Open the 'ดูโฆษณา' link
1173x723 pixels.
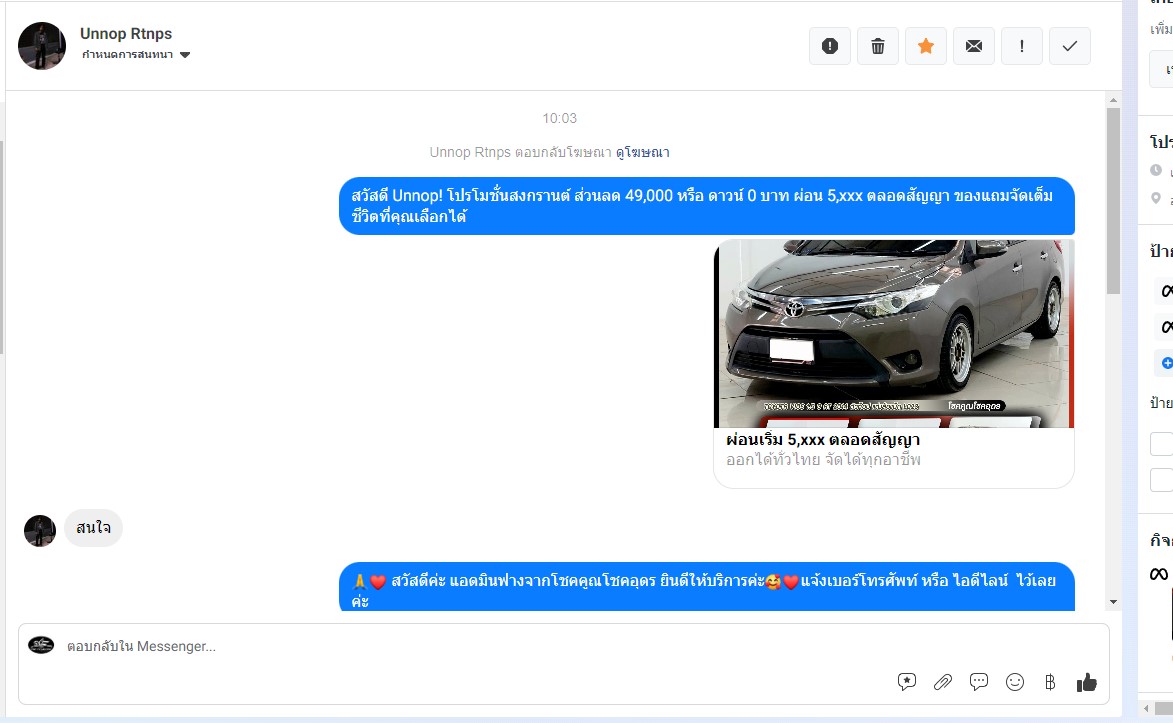(643, 153)
